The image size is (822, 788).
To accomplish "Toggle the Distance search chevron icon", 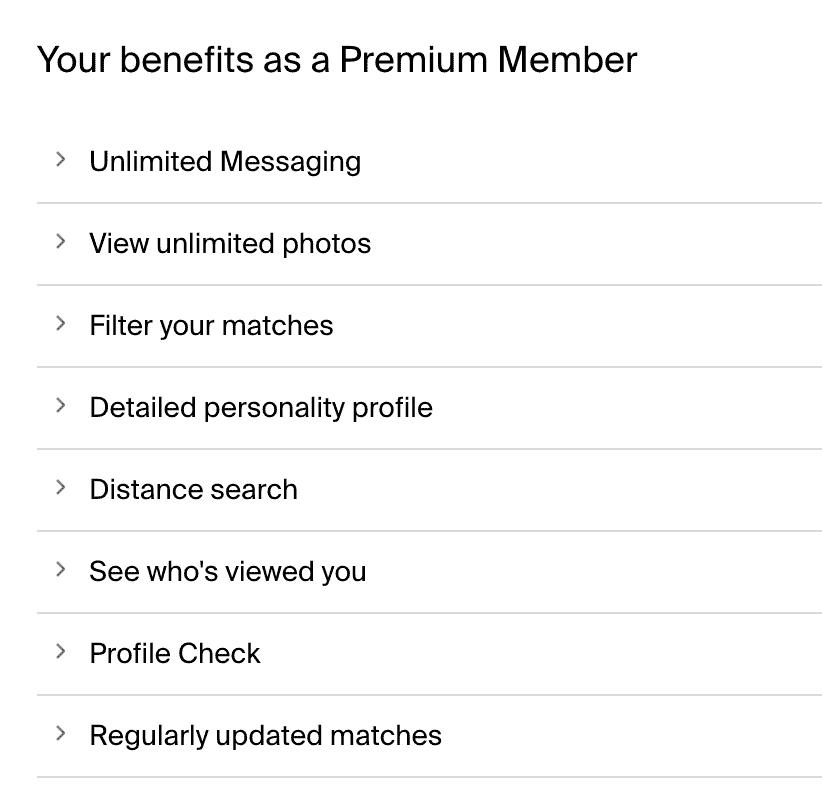I will (61, 488).
